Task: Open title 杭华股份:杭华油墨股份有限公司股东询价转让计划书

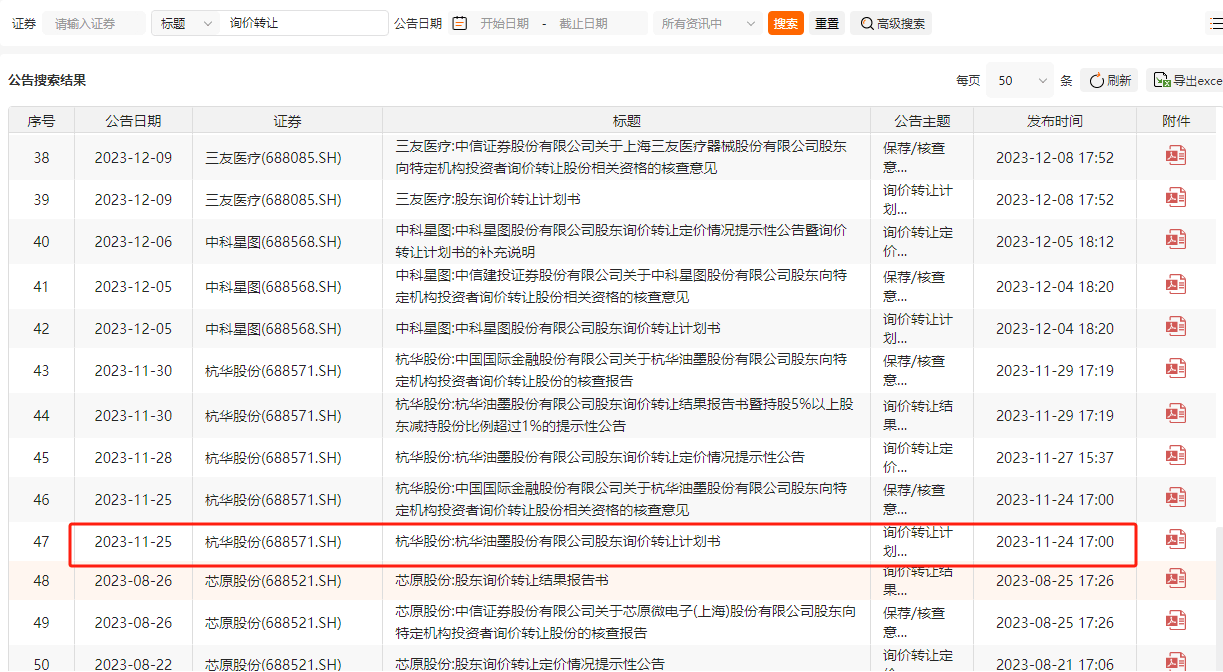Action: [558, 541]
